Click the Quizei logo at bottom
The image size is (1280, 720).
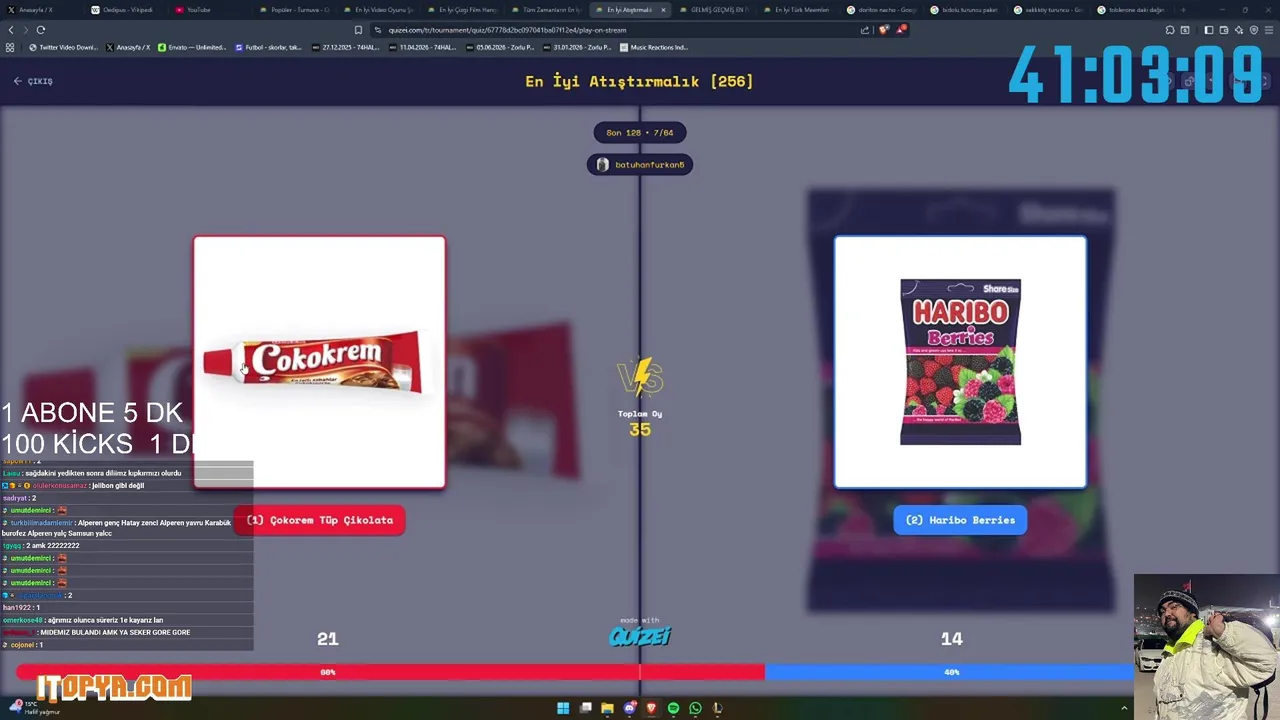tap(640, 635)
